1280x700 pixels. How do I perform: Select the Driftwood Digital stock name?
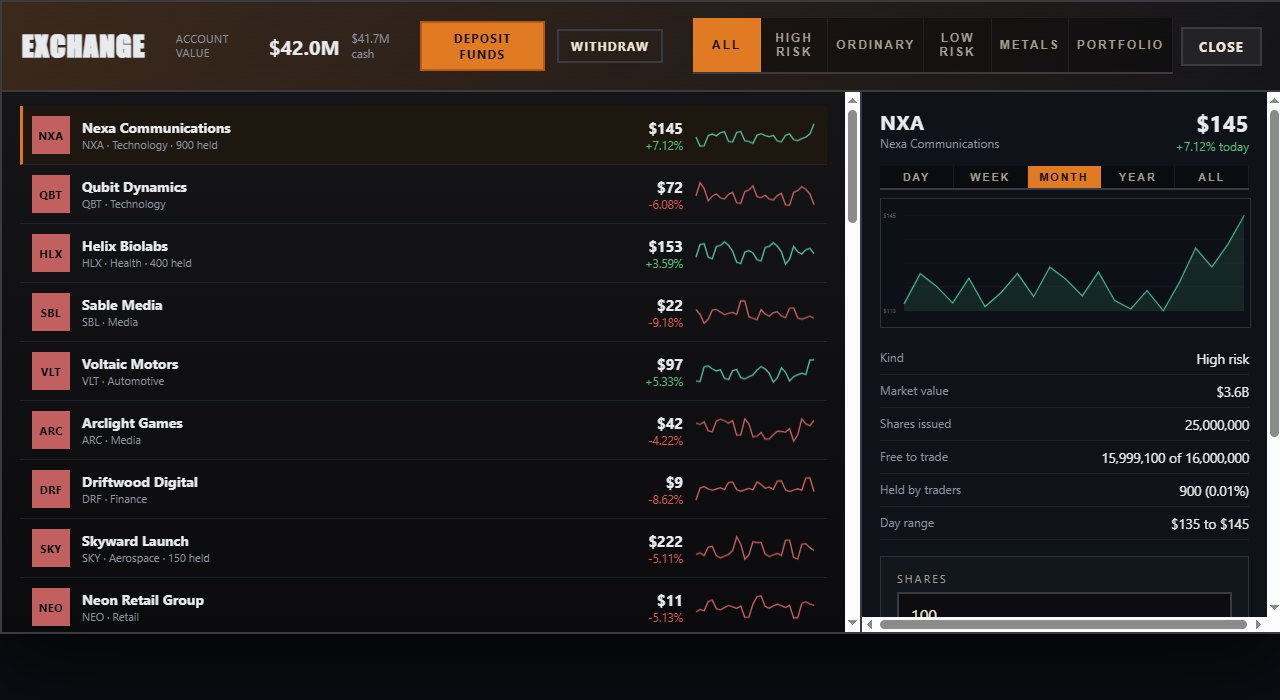(x=140, y=482)
